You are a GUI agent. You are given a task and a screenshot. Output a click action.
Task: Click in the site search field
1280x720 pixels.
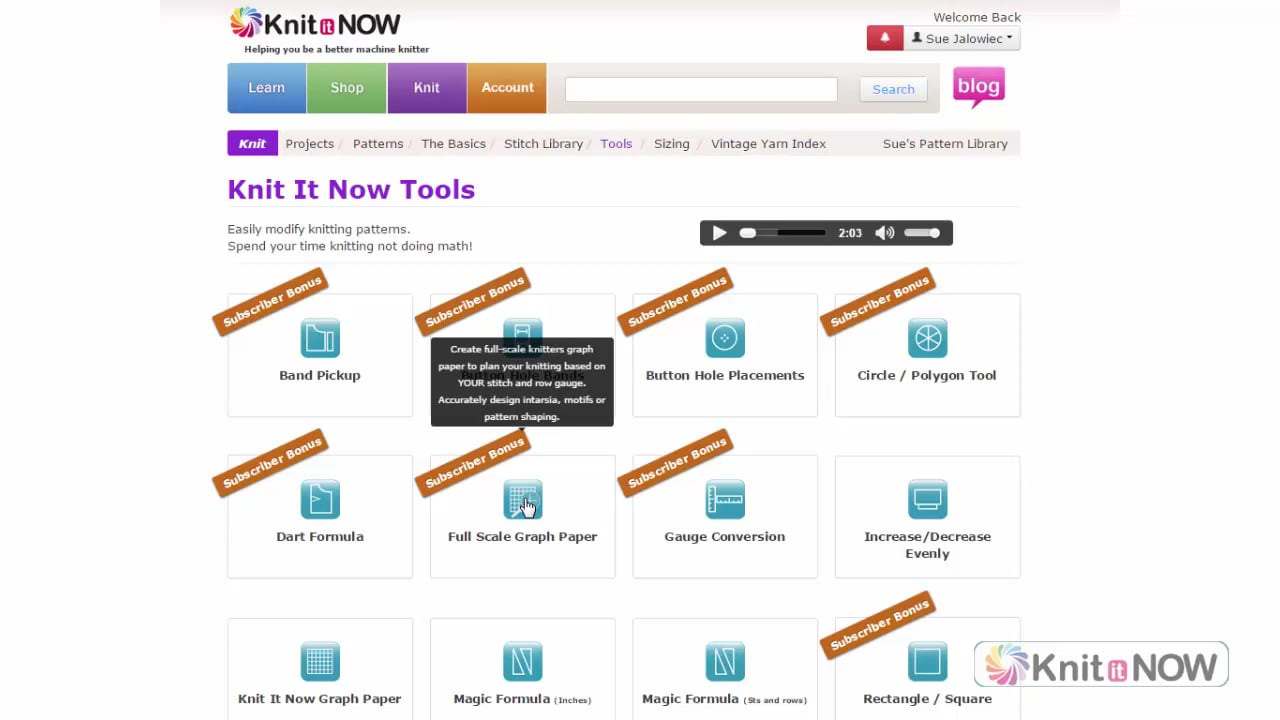click(x=701, y=89)
